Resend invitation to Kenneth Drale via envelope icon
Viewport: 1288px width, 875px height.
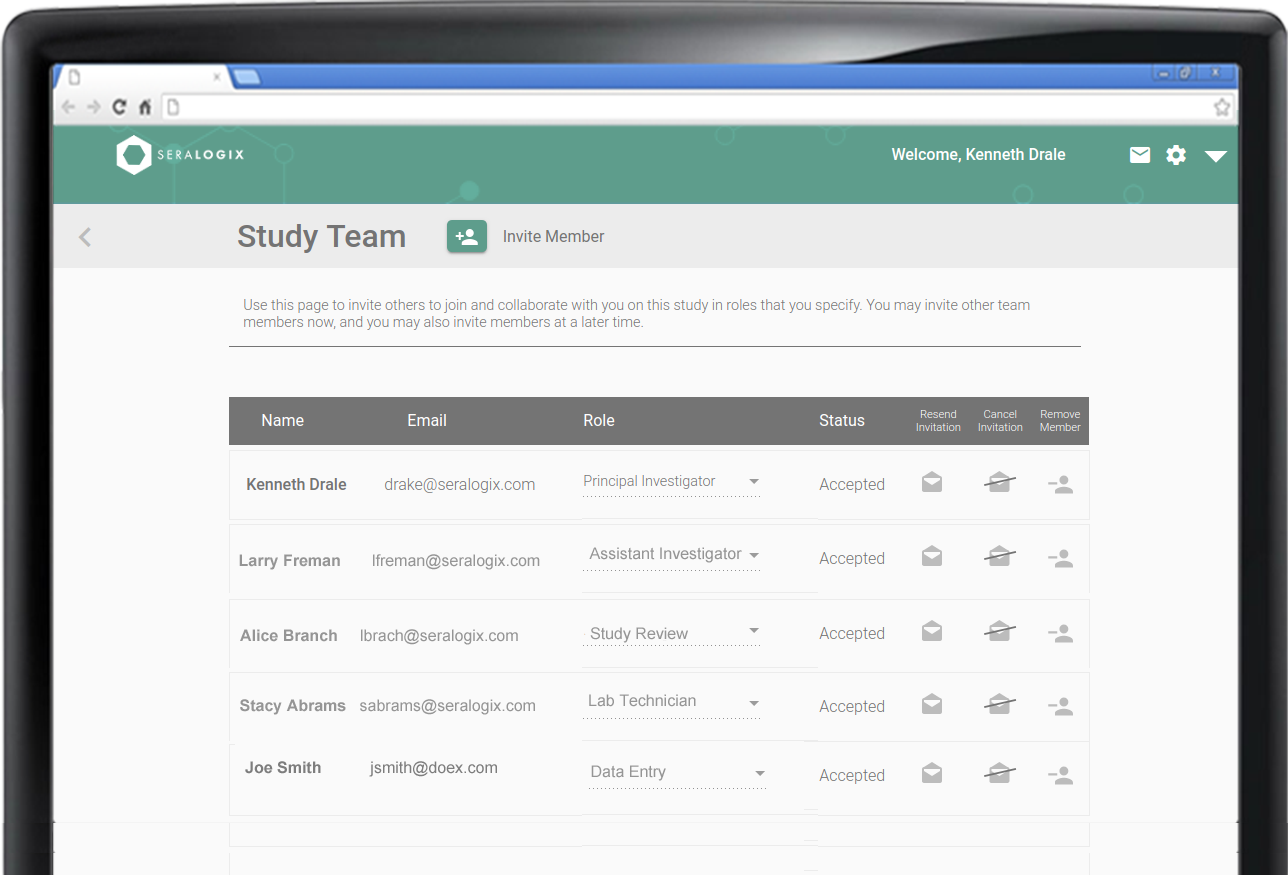931,481
